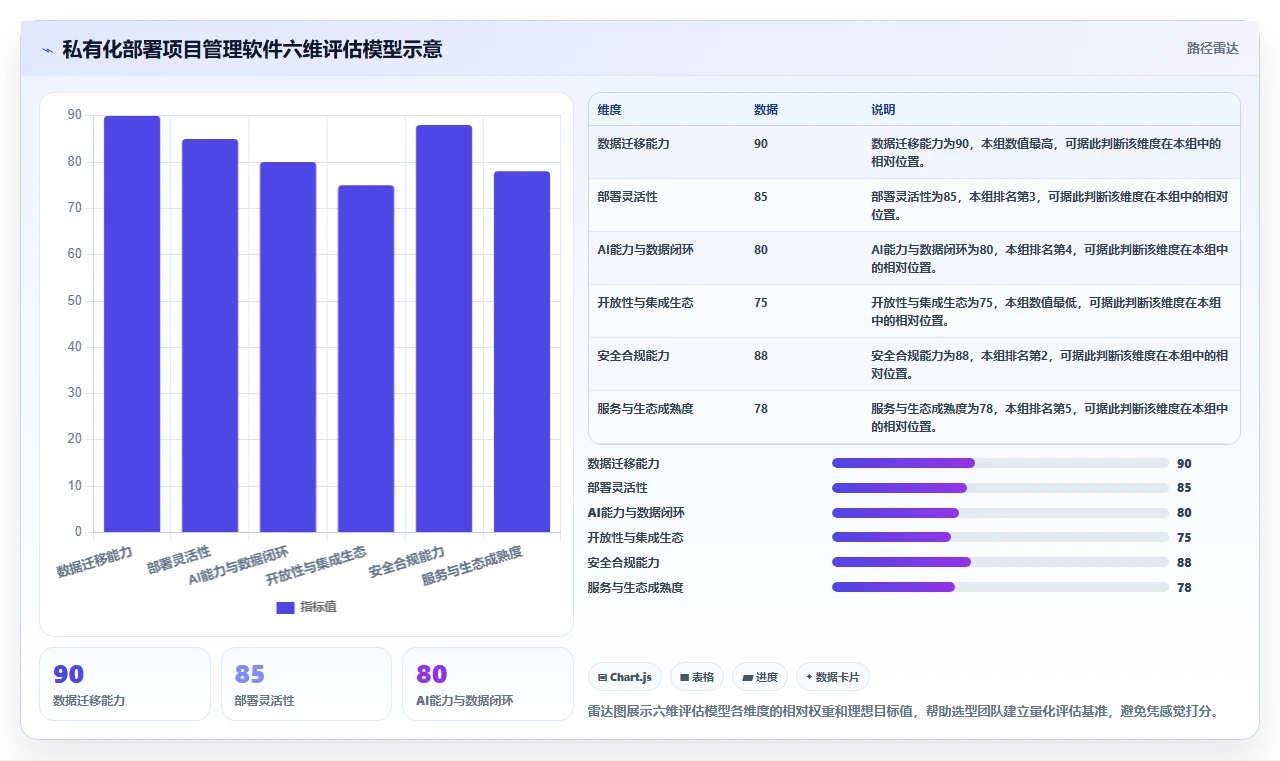Click the 表格 tag
The image size is (1280, 761).
pyautogui.click(x=697, y=677)
